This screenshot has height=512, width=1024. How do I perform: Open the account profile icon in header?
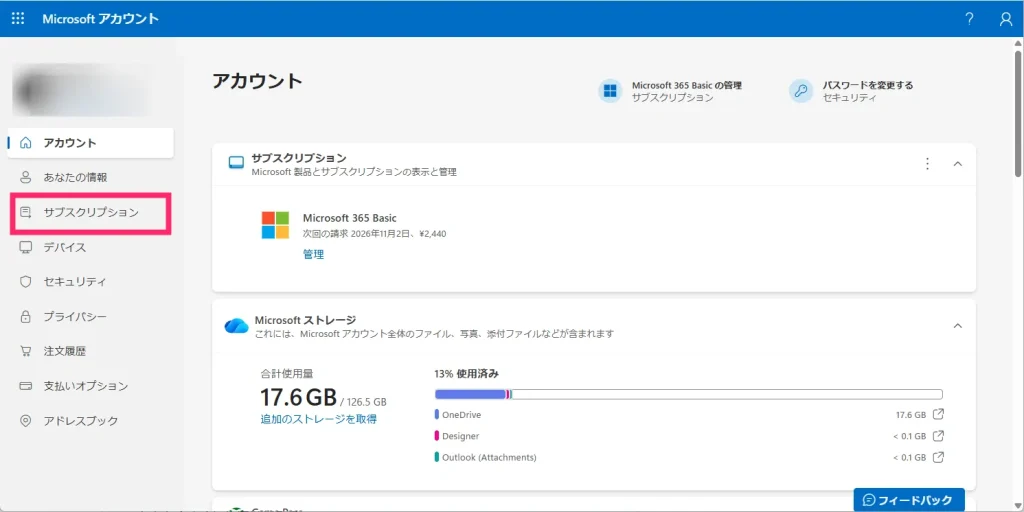click(1006, 19)
